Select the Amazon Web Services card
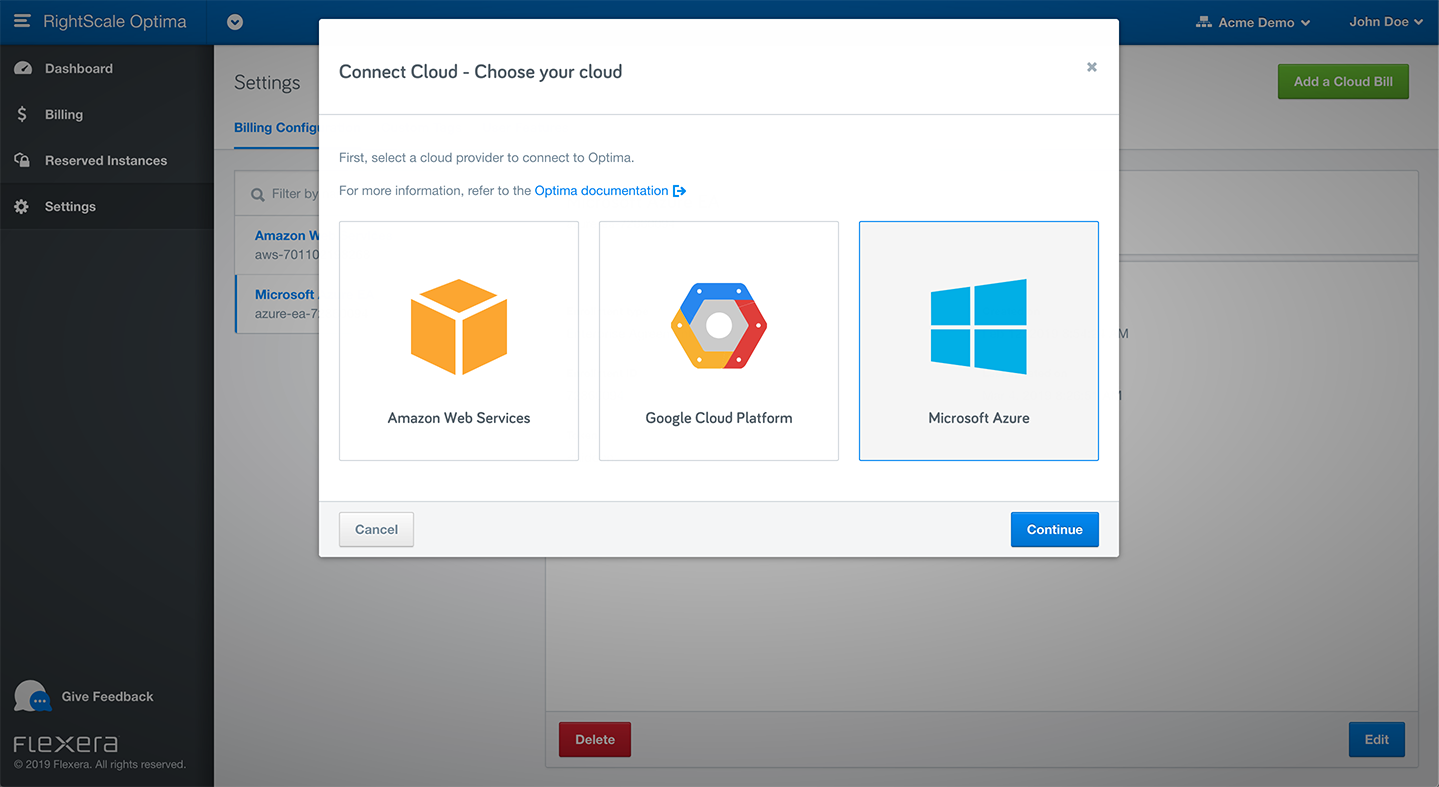The height and width of the screenshot is (787, 1439). pos(459,341)
